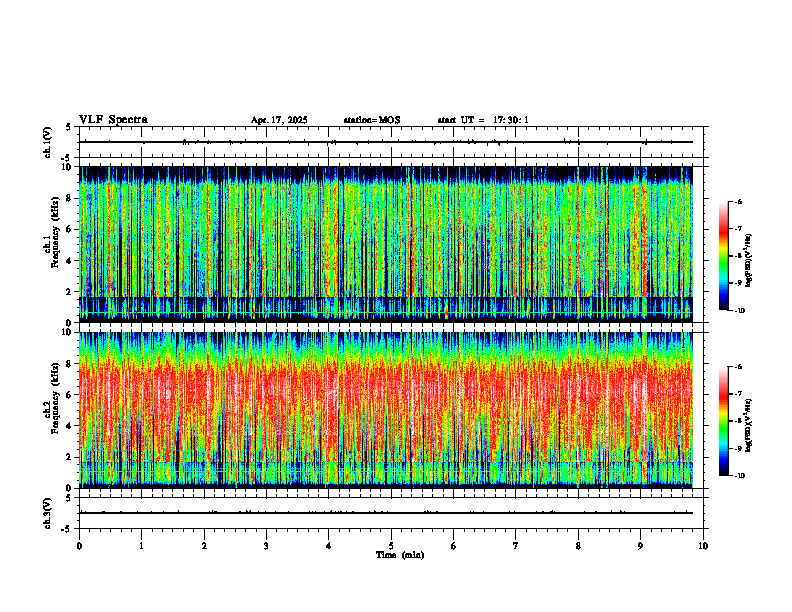Screen dimensions: 792x612
Task: Click the "start UT = 17:30: 1" header text
Action: coord(483,120)
